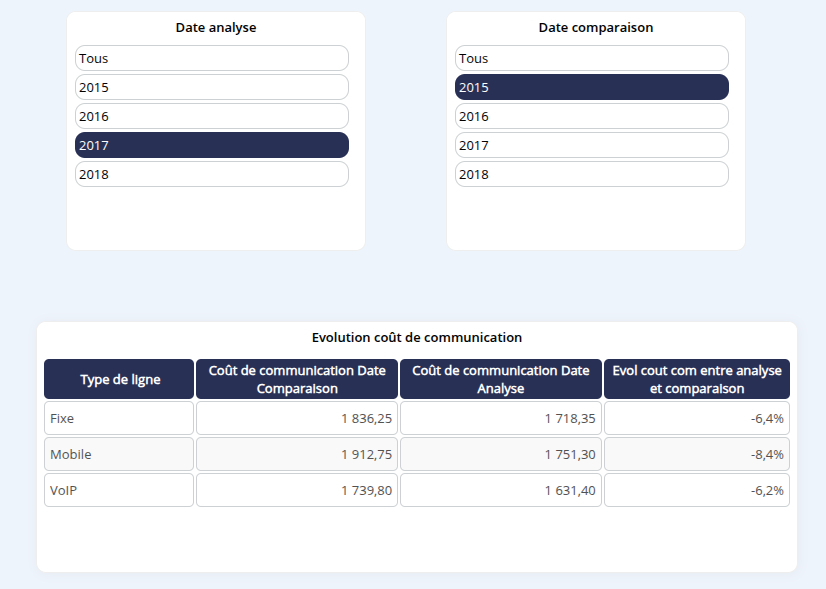Select 'Tous' in Date comparaison filter
Screen dimensions: 826x589
[591, 58]
